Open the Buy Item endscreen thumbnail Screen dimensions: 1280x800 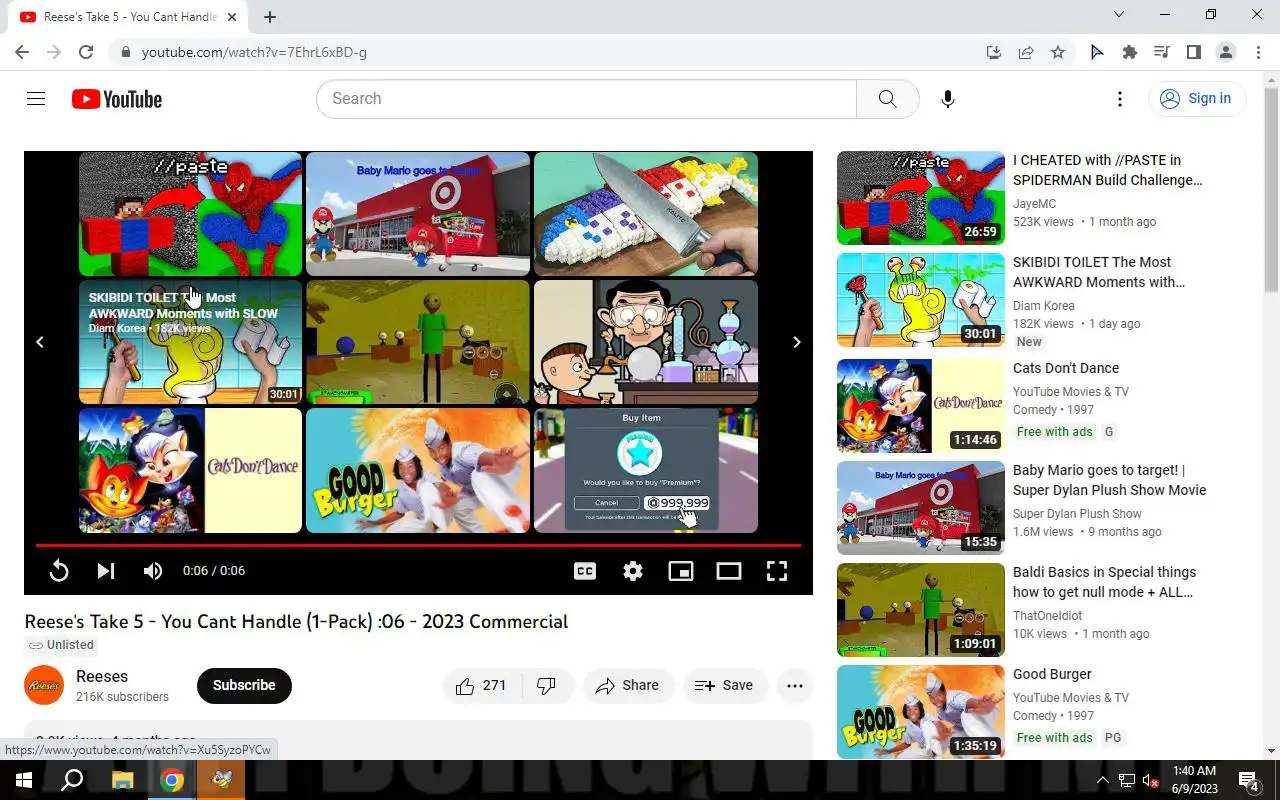(x=646, y=470)
